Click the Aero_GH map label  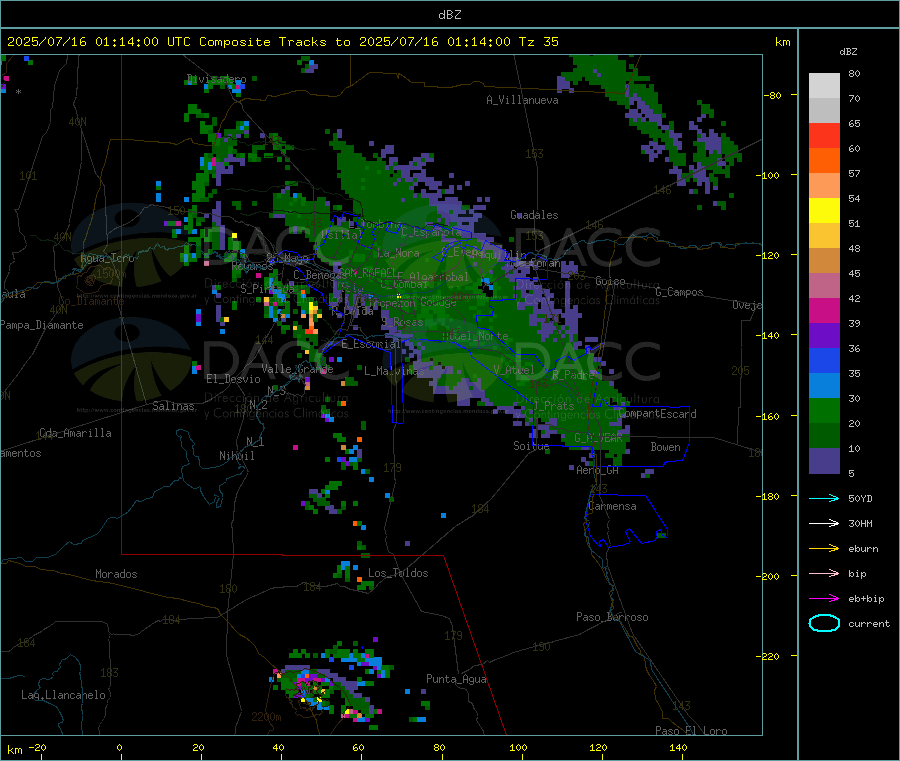point(598,470)
